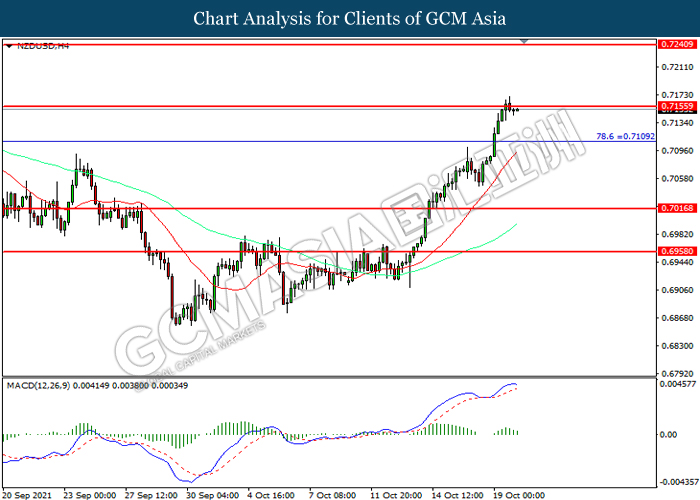Click the 0.68680 price axis value
This screenshot has height=500, width=700.
coord(677,318)
